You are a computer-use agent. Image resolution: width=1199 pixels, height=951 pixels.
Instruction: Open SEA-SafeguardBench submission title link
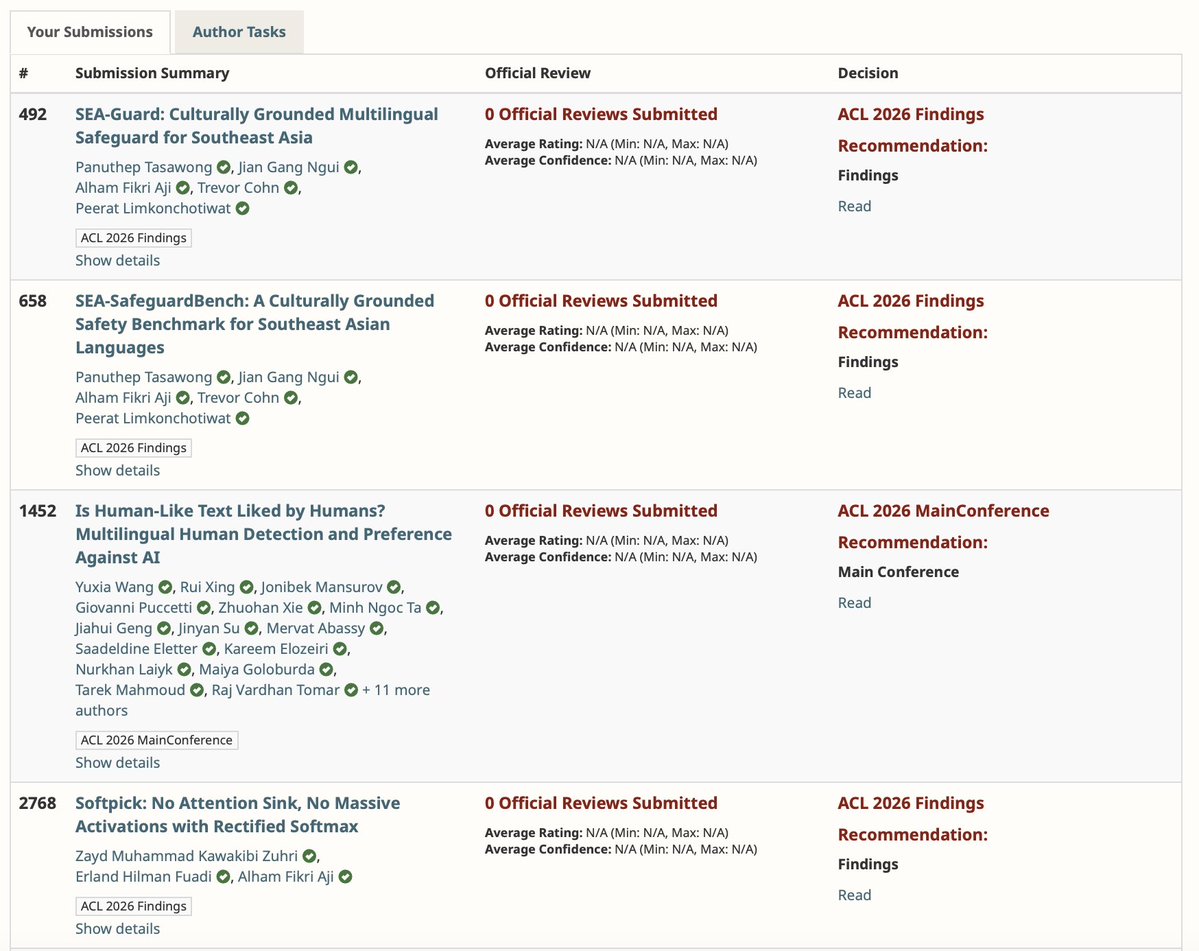tap(255, 323)
